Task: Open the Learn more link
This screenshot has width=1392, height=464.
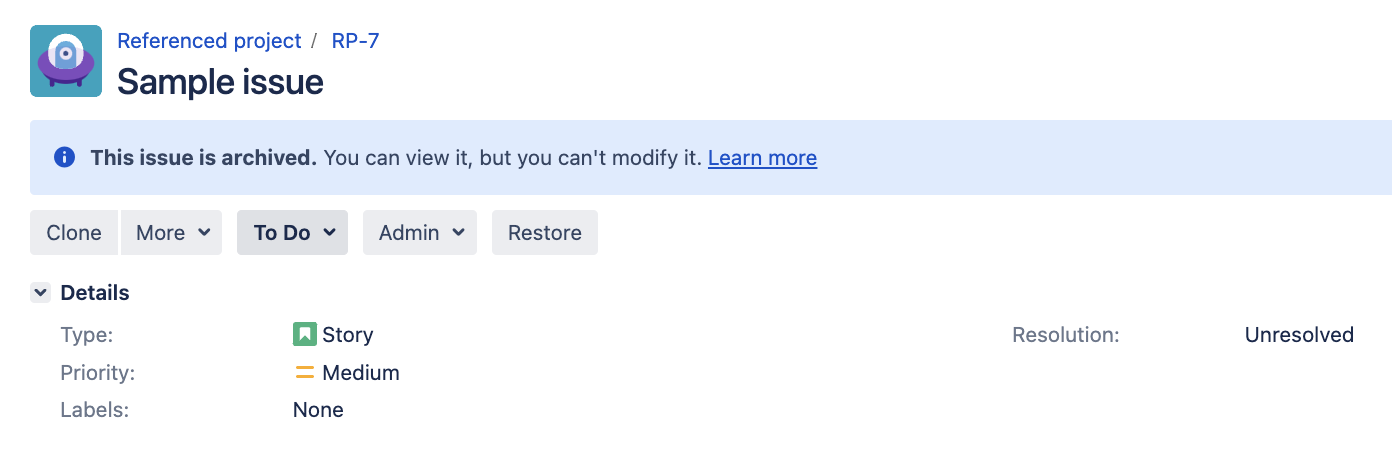Action: pos(762,158)
